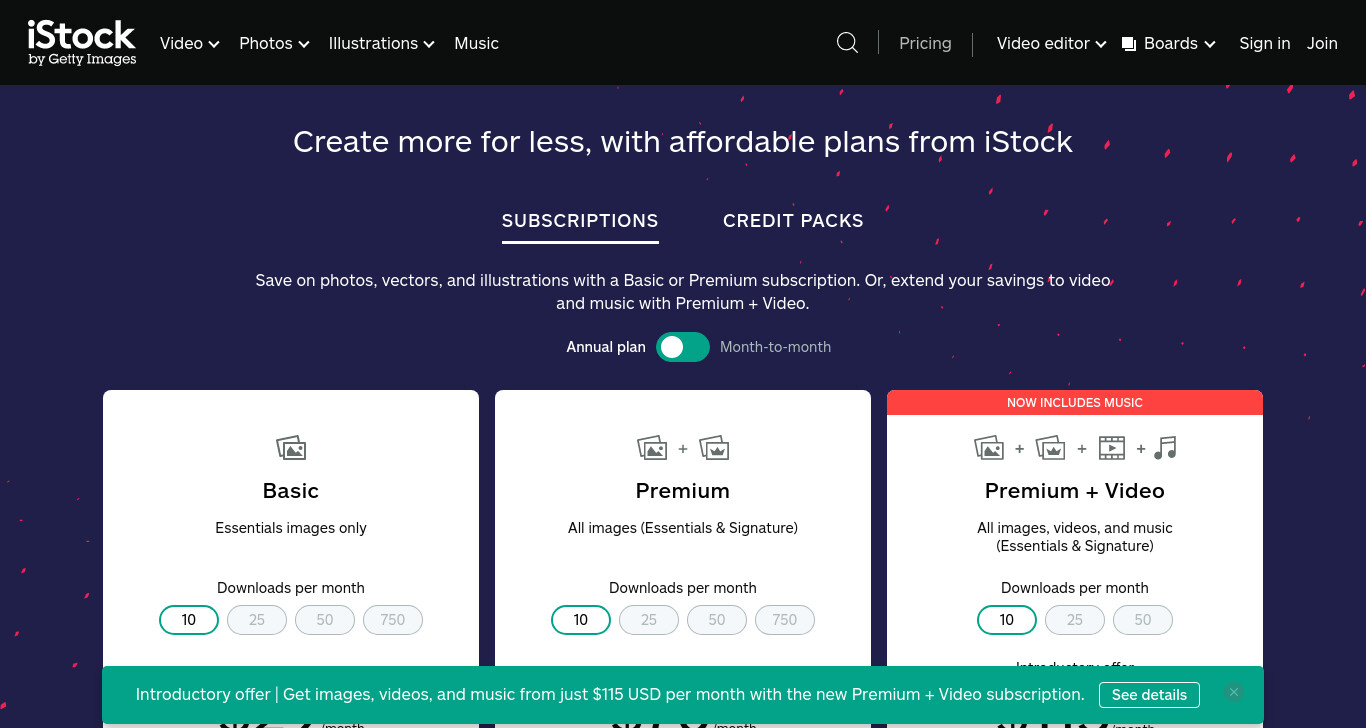Dismiss the introductory offer banner

coord(1234,692)
